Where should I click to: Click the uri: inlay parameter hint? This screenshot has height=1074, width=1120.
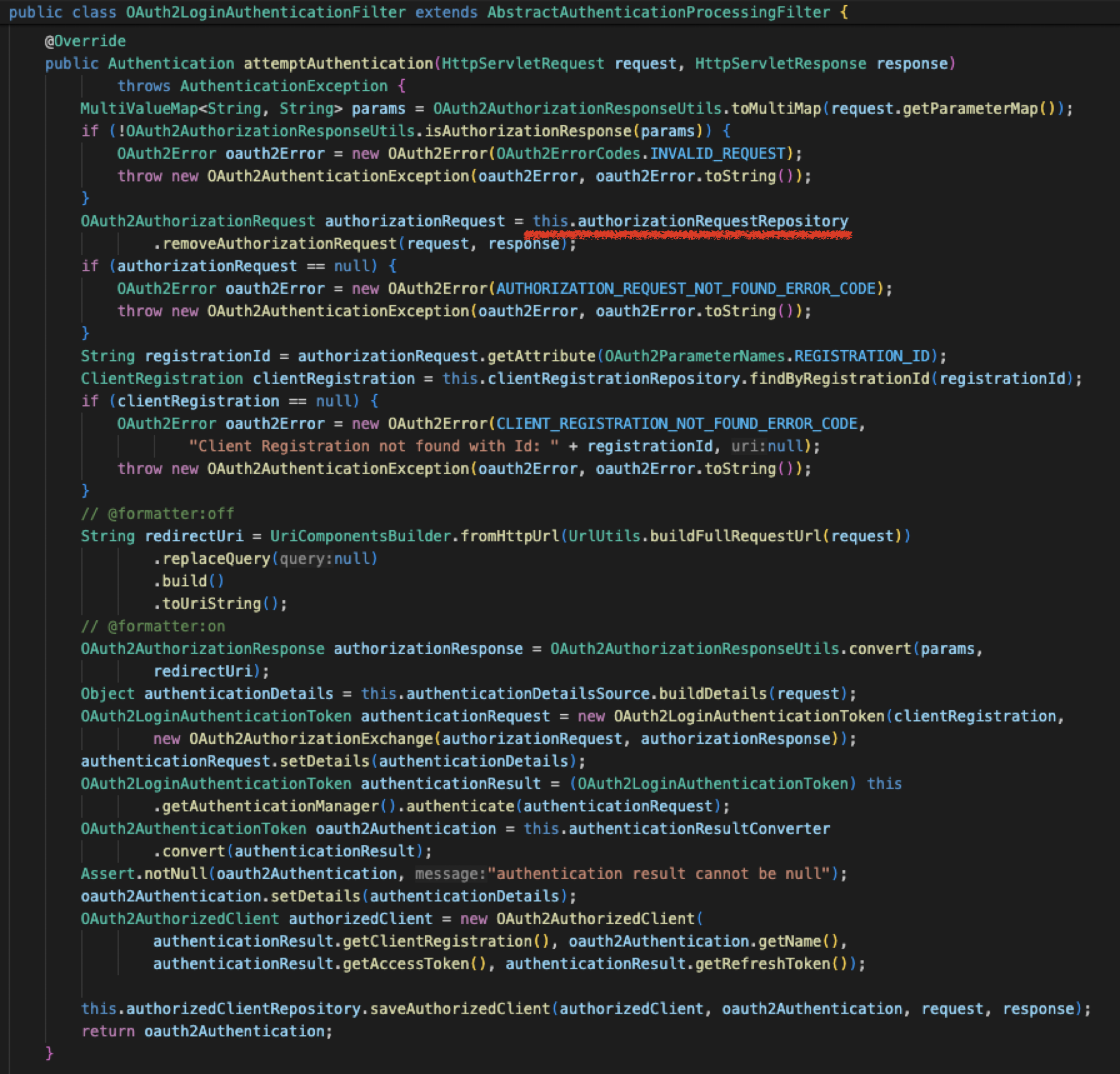748,446
